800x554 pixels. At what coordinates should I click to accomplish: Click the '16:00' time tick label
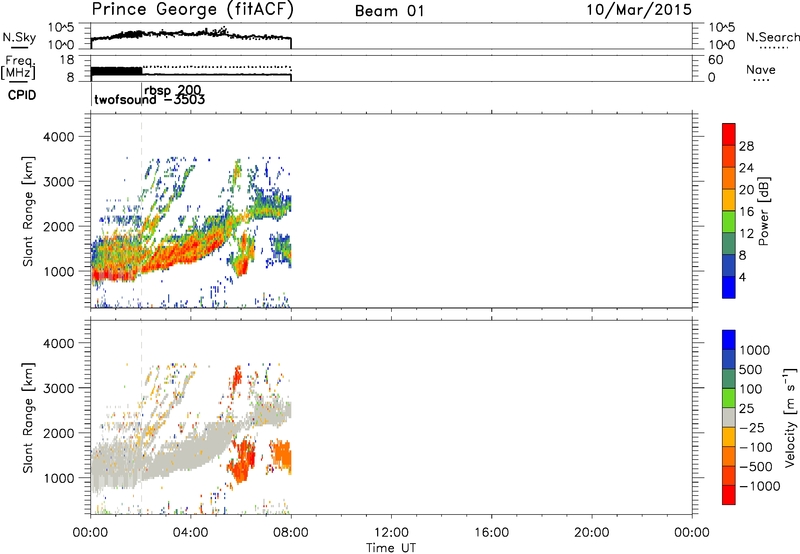pyautogui.click(x=491, y=533)
